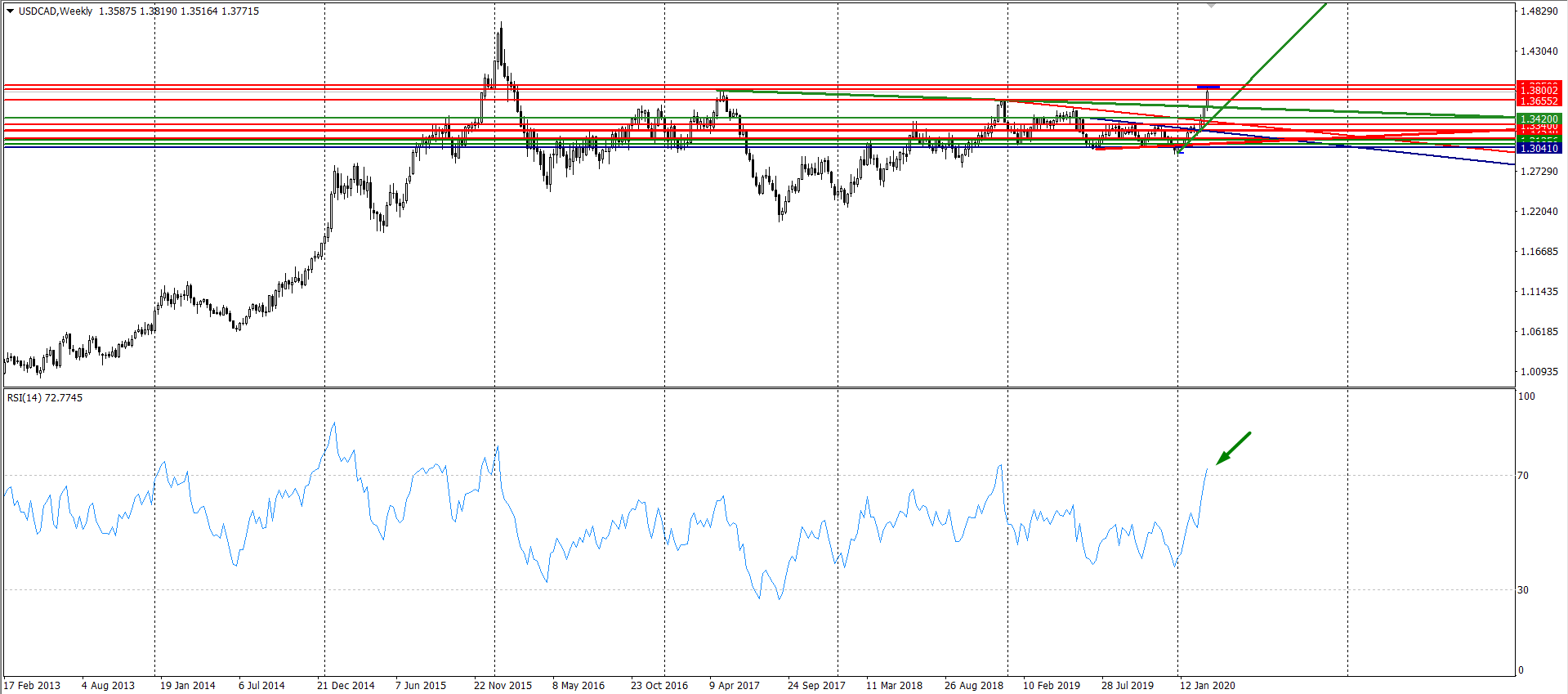Click the USDCAD,Weekly chart title text
1568x694 pixels.
tap(56, 11)
